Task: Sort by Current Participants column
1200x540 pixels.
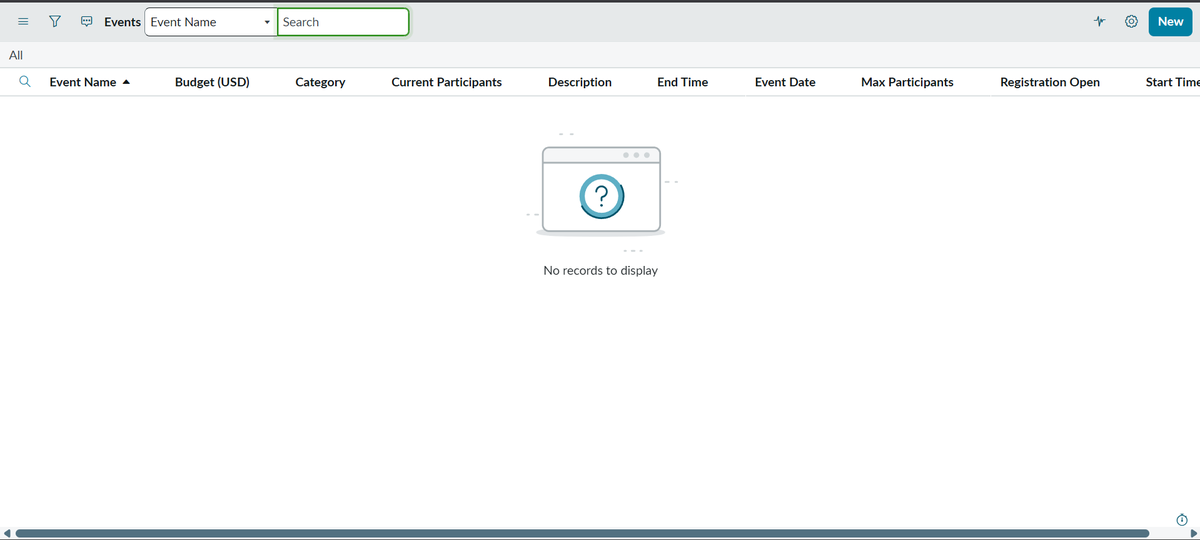Action: click(x=447, y=82)
